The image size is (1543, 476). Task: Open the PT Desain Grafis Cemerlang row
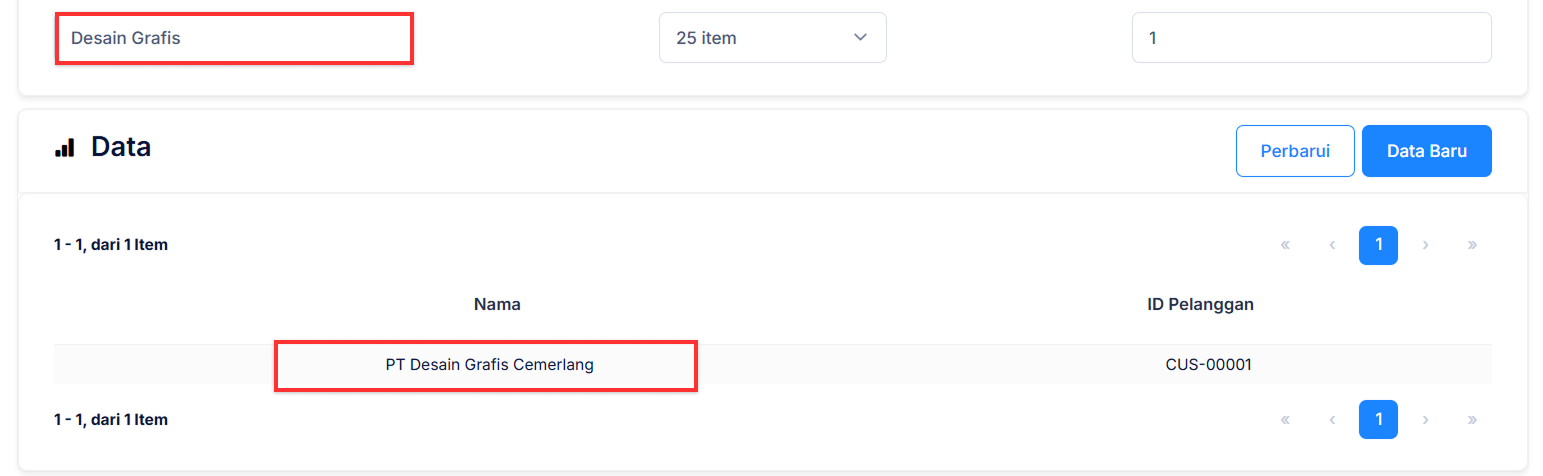(489, 365)
